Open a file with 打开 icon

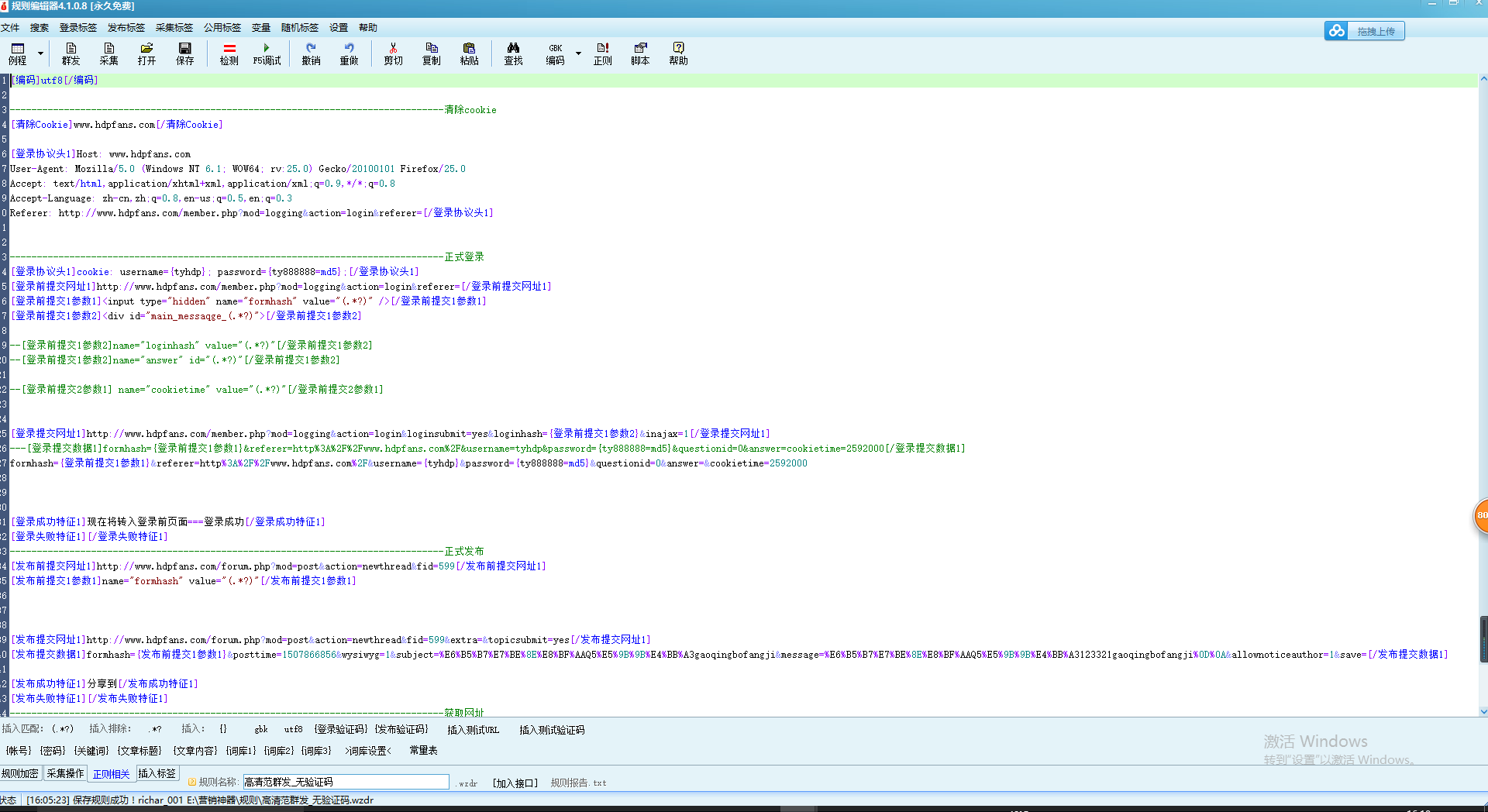click(x=146, y=53)
